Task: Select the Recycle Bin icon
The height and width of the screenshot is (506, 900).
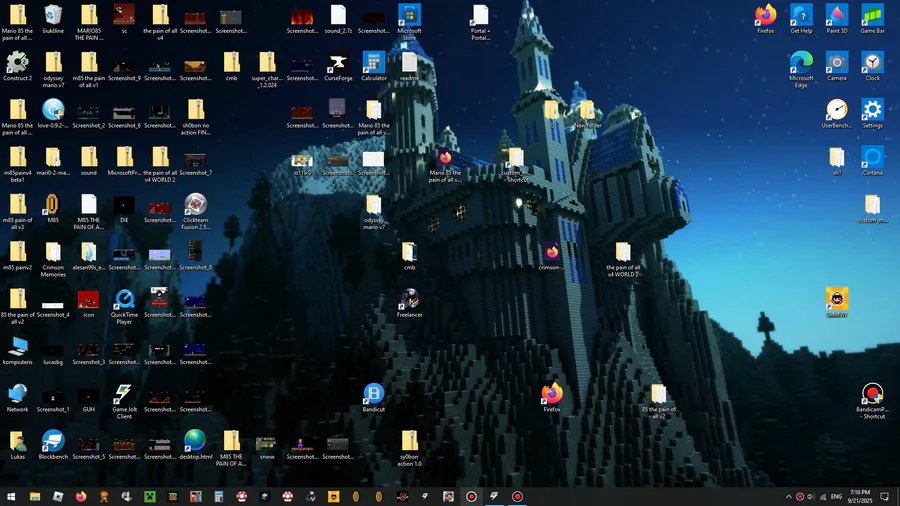Action: point(53,15)
